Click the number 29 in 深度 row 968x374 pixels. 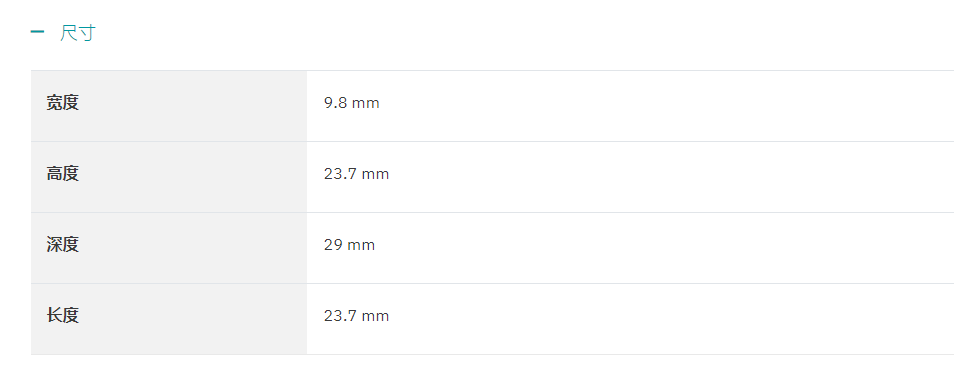pos(333,245)
